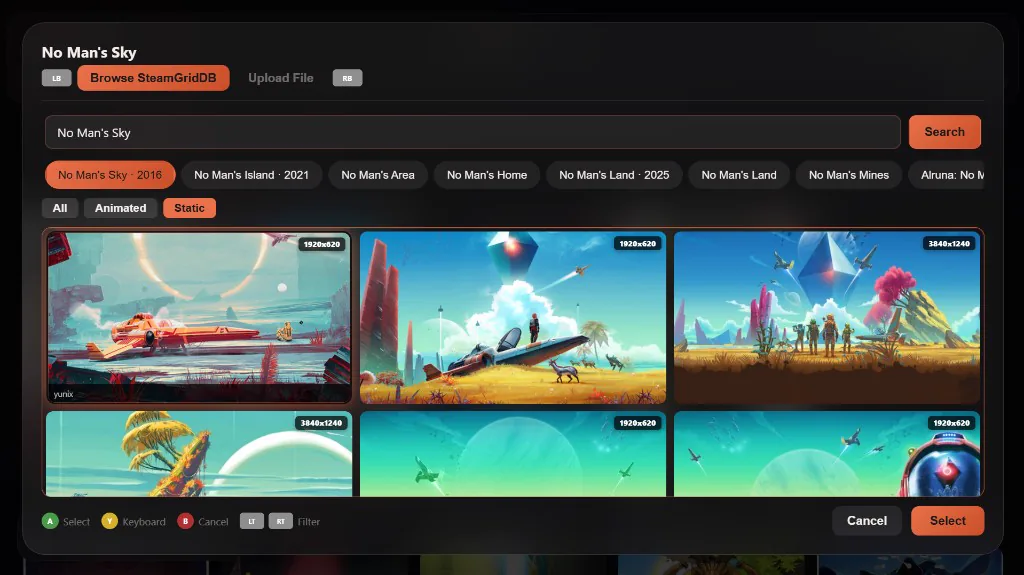Image resolution: width=1024 pixels, height=575 pixels.
Task: Pick the teal artwork with astronaut helmet
Action: 827,453
